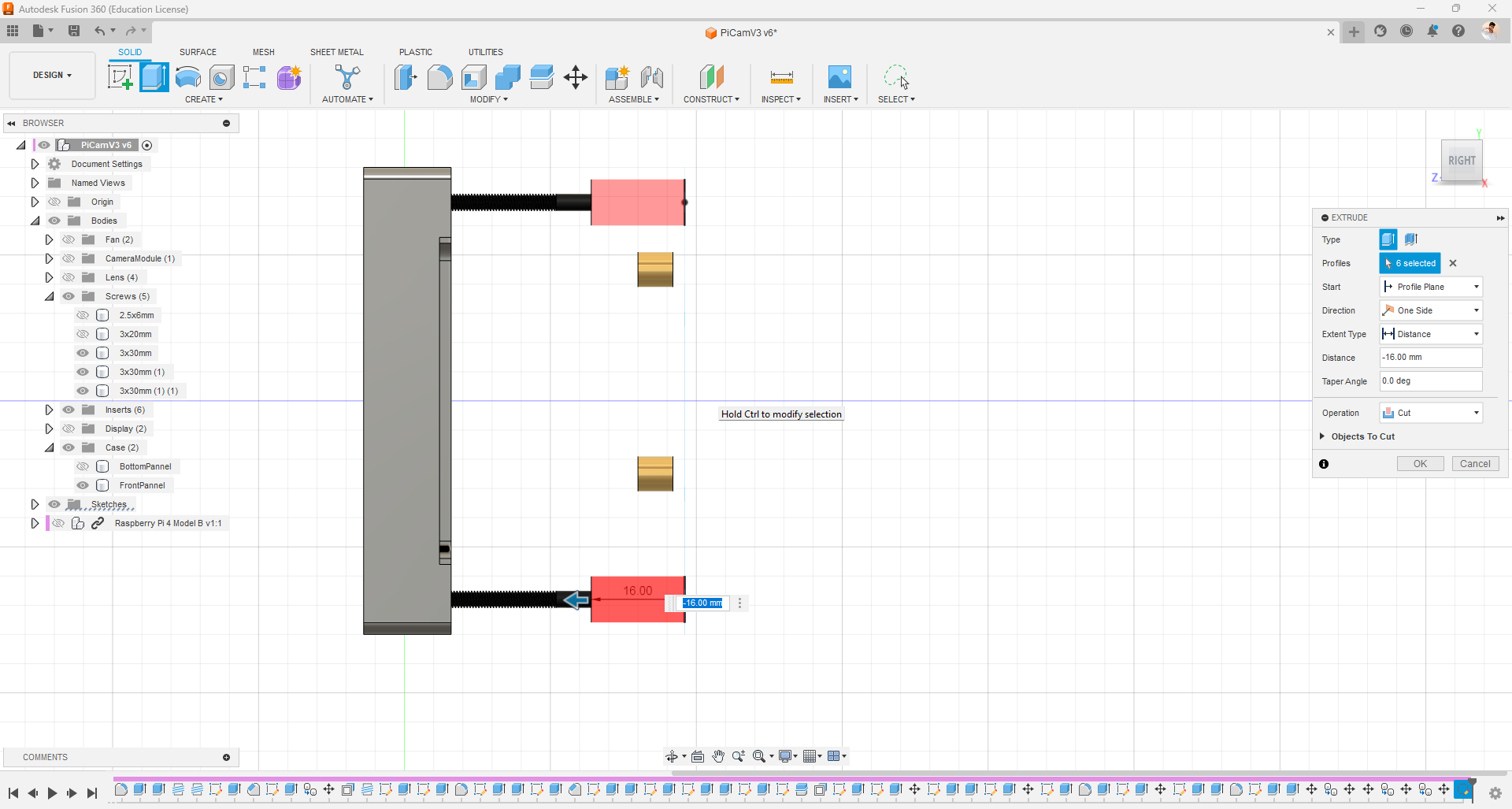Choose the Hole tool
This screenshot has width=1512, height=809.
tap(222, 77)
